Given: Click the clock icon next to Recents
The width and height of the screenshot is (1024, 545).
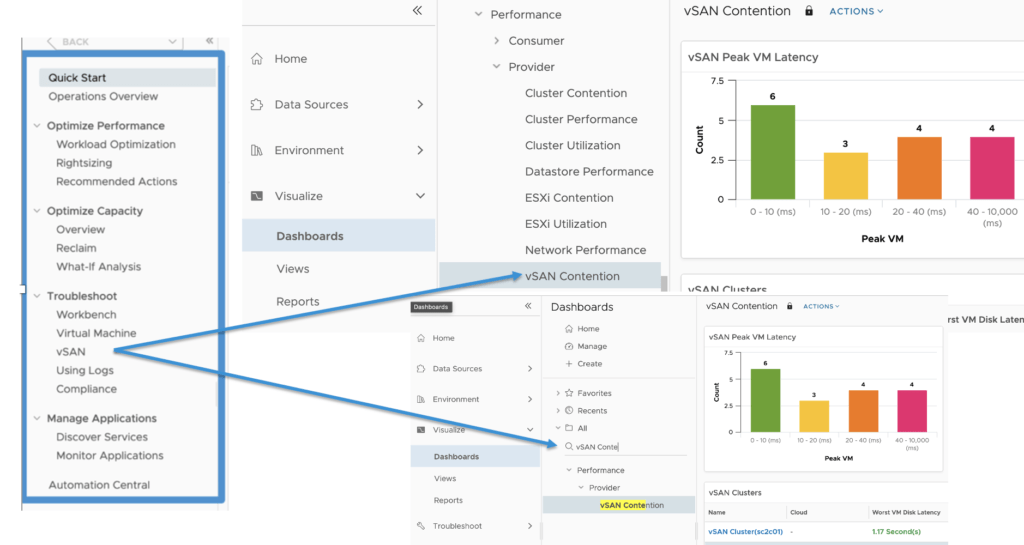Looking at the screenshot, I should click(x=569, y=411).
